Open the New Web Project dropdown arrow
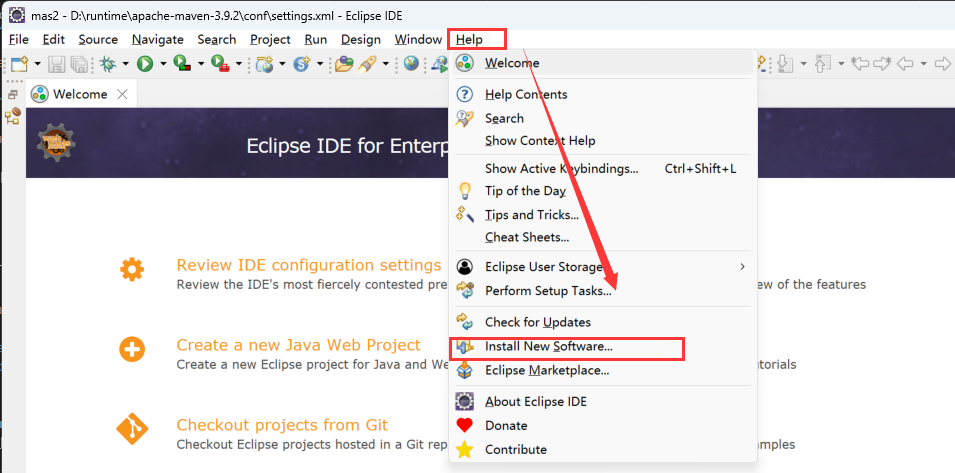Screen dimensions: 955x473 pyautogui.click(x=283, y=63)
